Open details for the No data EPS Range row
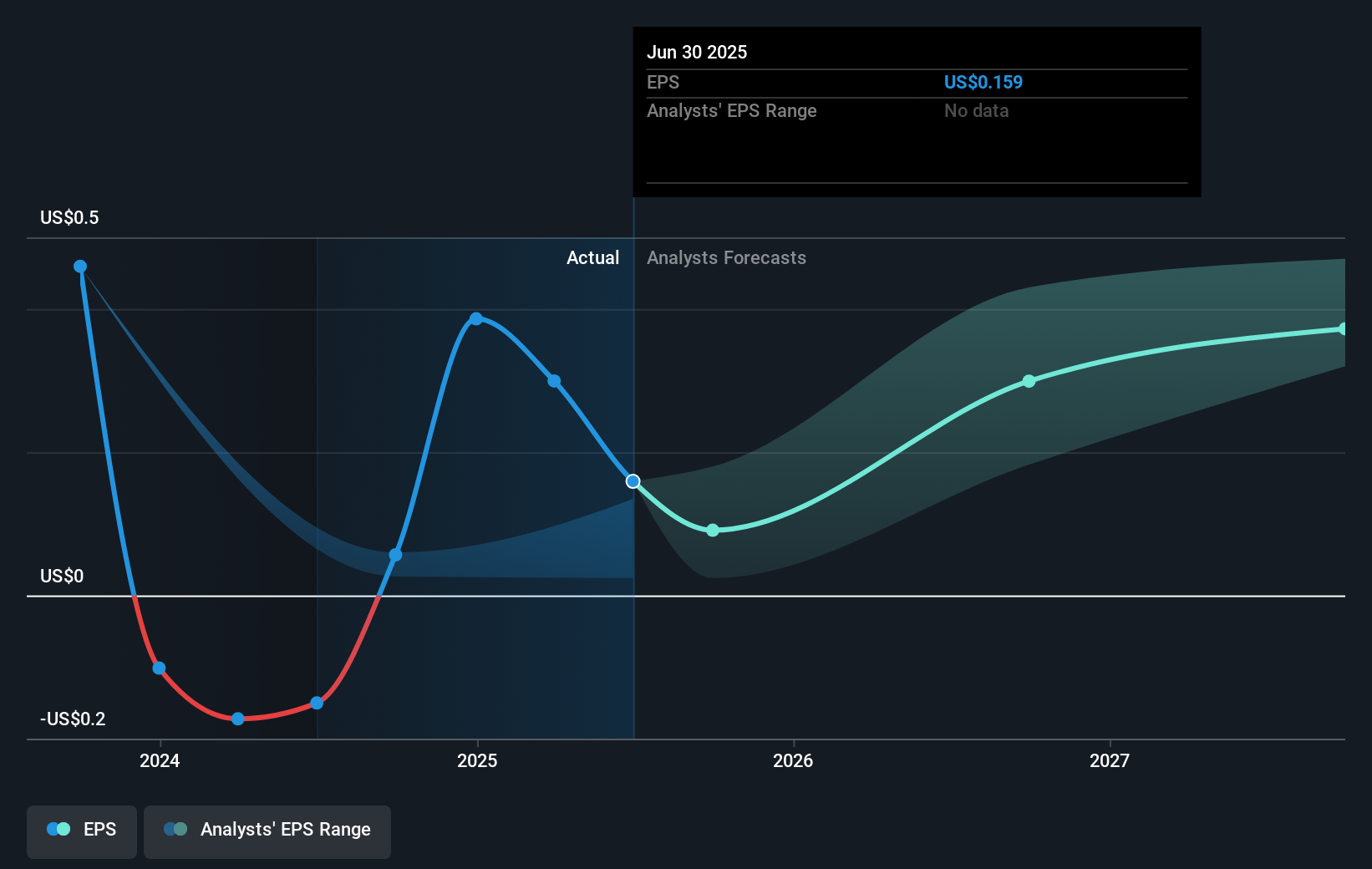This screenshot has width=1372, height=869. coord(976,110)
